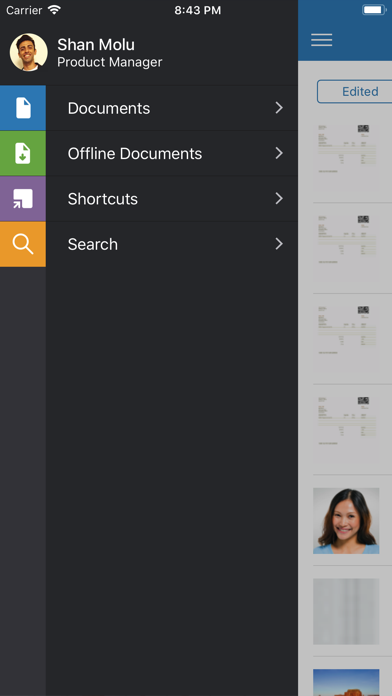Tap Shan Molu's profile avatar

pos(28,52)
